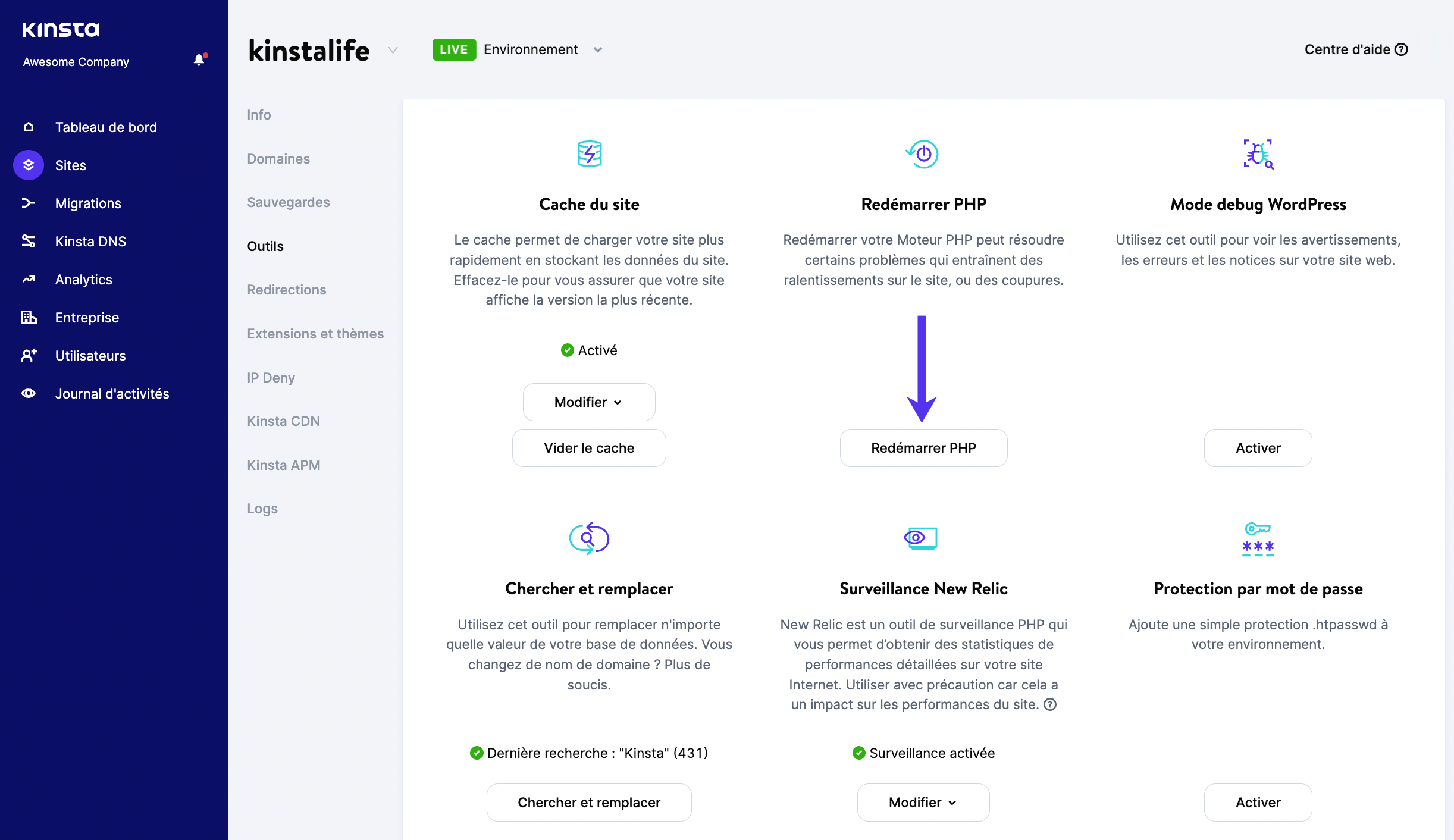Expand the Modifier cache dropdown
This screenshot has height=840, width=1454.
pyautogui.click(x=588, y=401)
